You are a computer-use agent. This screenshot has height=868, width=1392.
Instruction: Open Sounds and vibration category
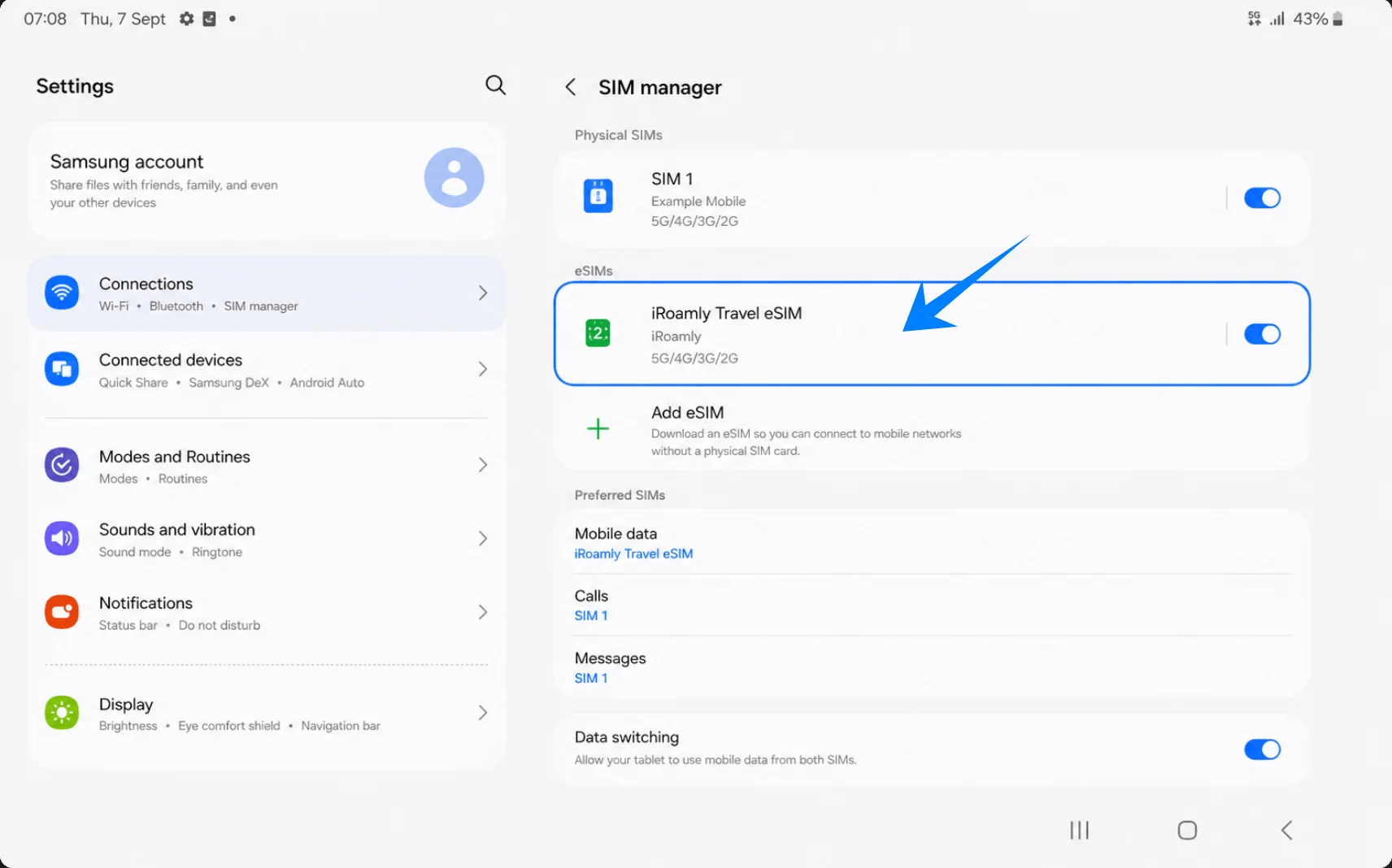click(267, 539)
